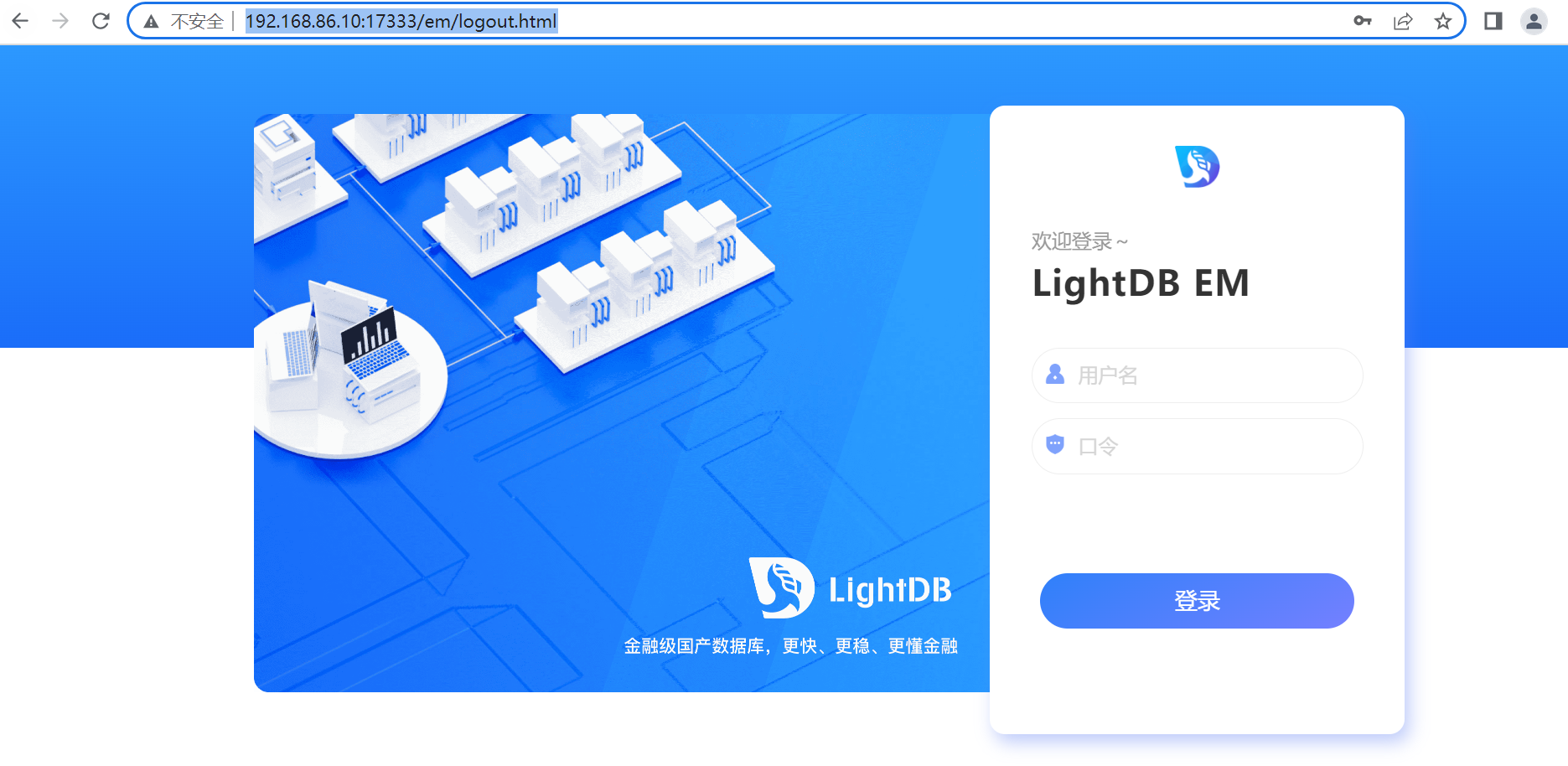Viewport: 1568px width, 766px height.
Task: Click the LightDB logo atop login card
Action: tap(1197, 166)
